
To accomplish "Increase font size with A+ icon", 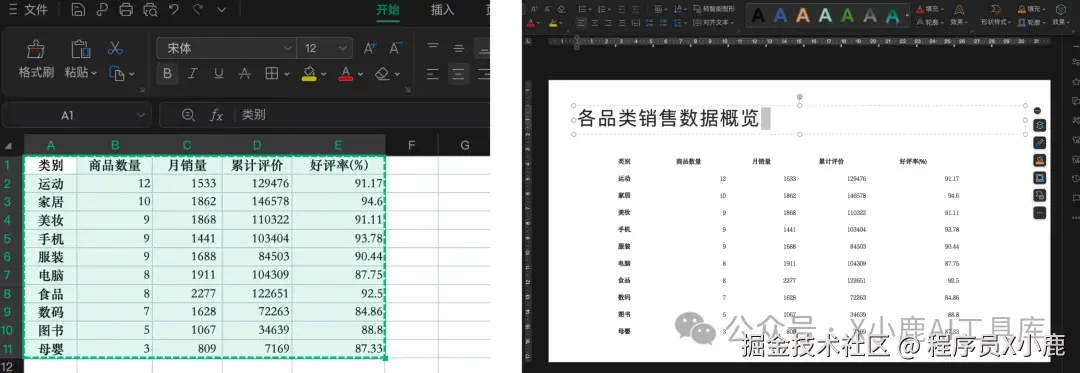I will tap(370, 48).
